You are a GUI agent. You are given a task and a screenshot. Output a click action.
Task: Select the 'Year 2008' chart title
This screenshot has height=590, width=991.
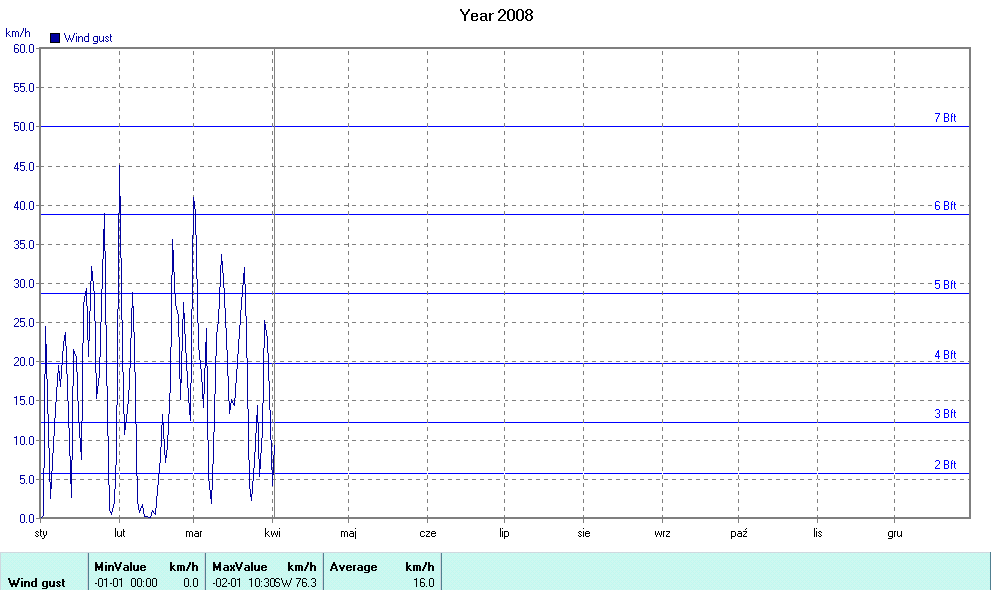pos(496,15)
